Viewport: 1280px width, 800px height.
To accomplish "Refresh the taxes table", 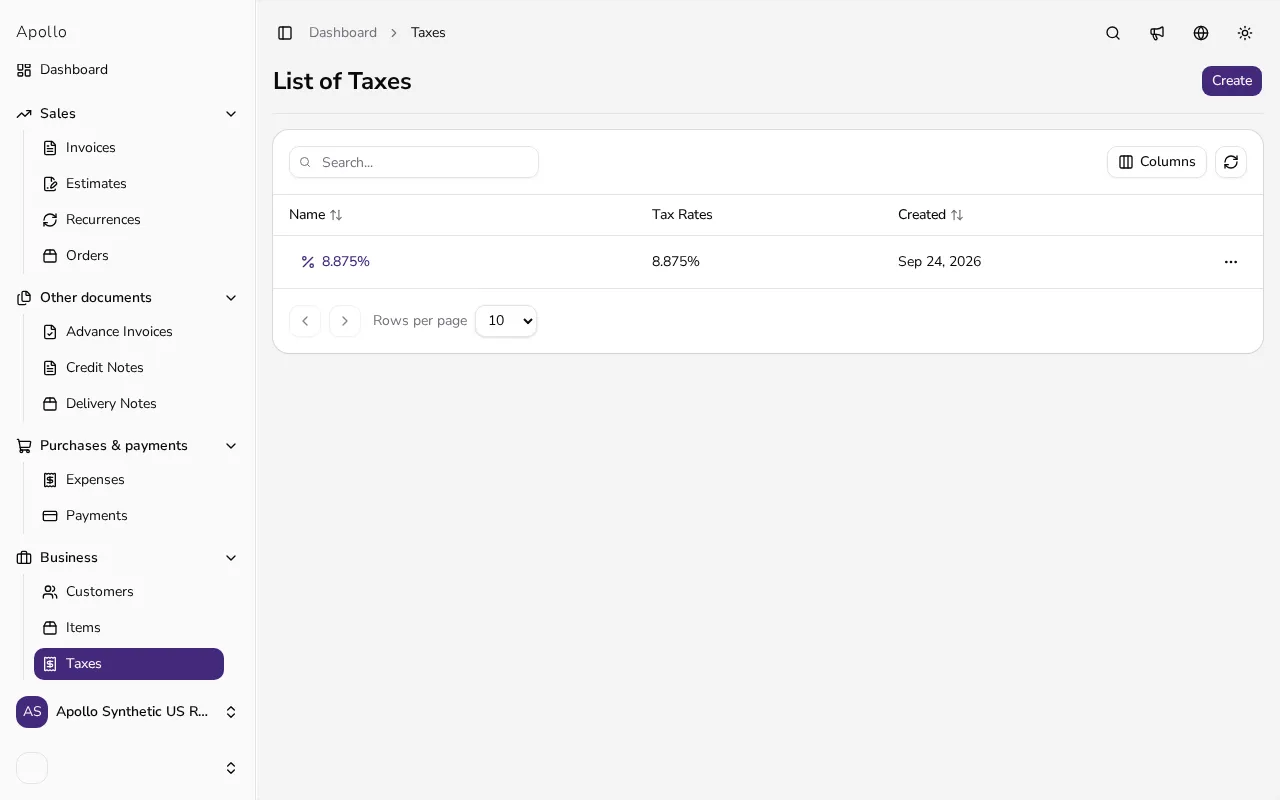I will tap(1231, 162).
